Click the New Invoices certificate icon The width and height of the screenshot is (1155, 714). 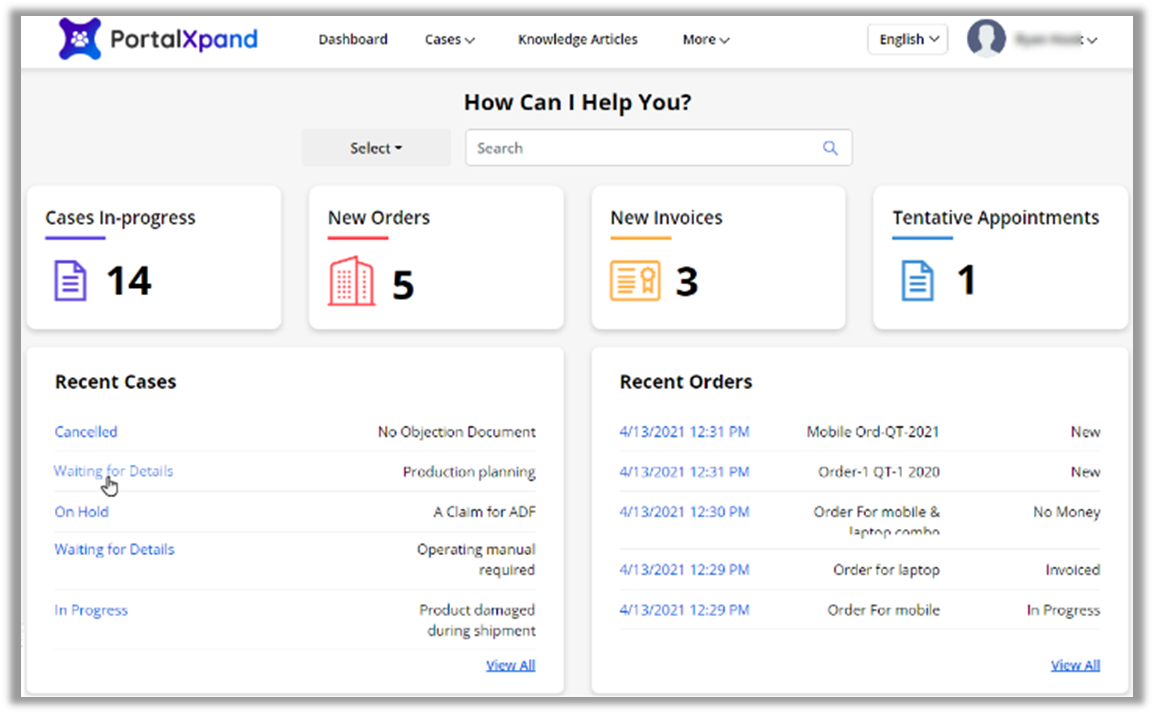point(635,282)
